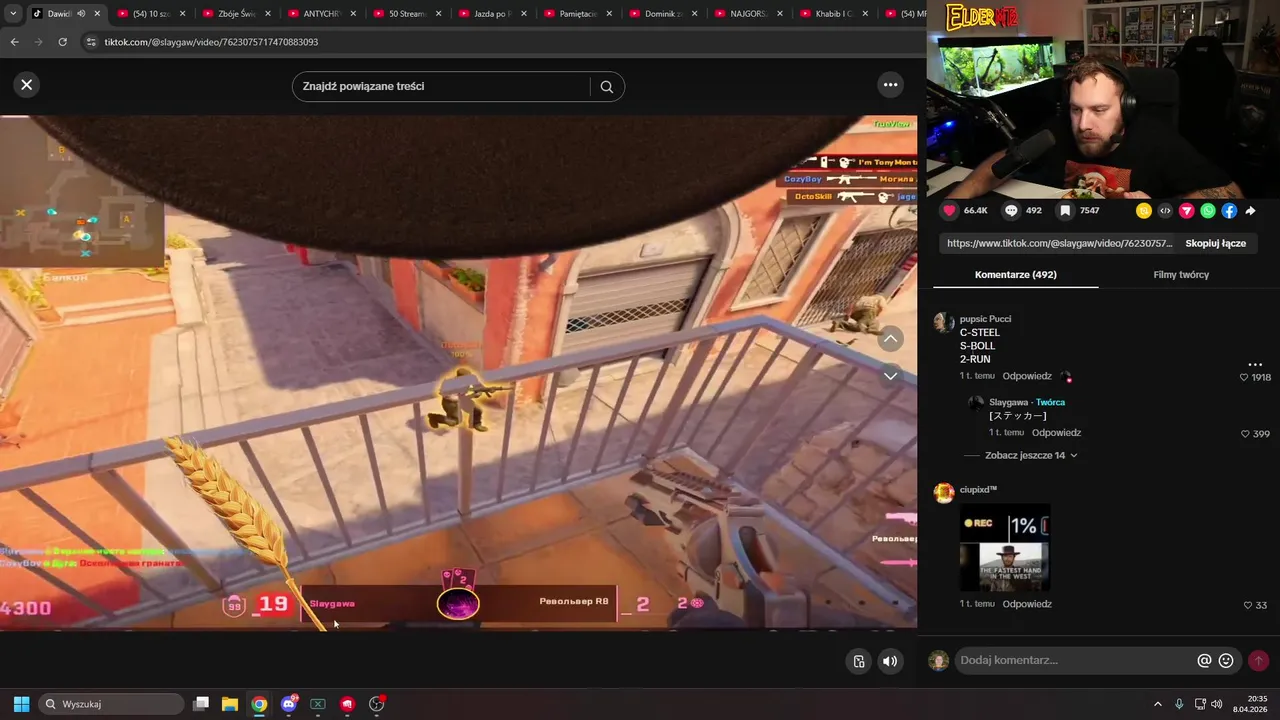Share the video to Facebook
Image resolution: width=1280 pixels, height=720 pixels.
pyautogui.click(x=1229, y=211)
